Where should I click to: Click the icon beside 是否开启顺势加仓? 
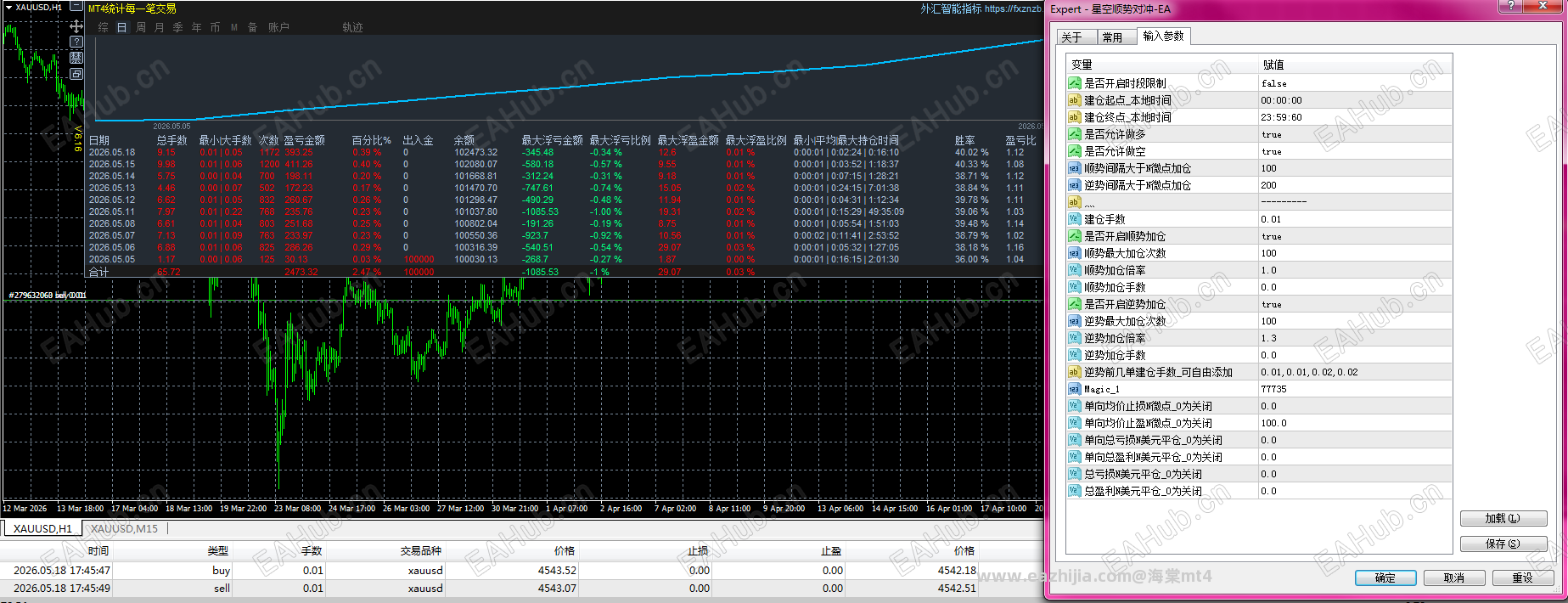[1075, 236]
